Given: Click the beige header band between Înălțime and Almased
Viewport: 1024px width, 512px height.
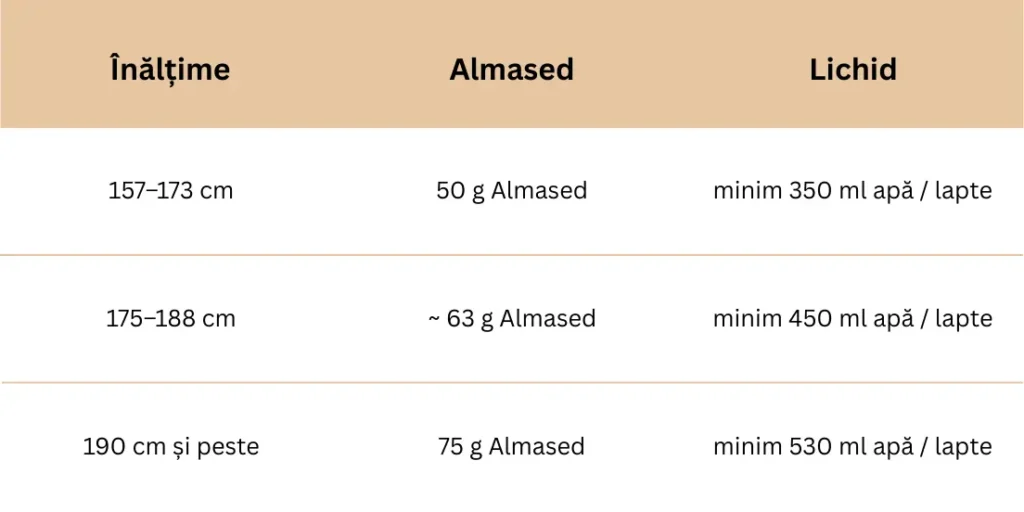Looking at the screenshot, I should tap(340, 69).
